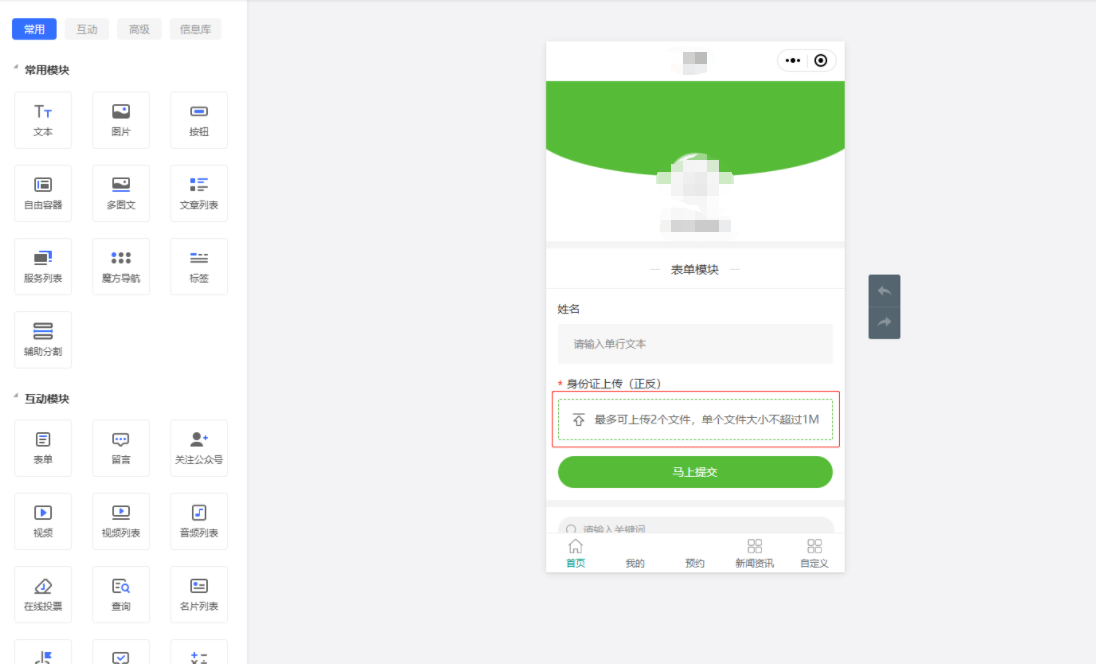Open the 首页 bottom nav tab

pos(575,553)
